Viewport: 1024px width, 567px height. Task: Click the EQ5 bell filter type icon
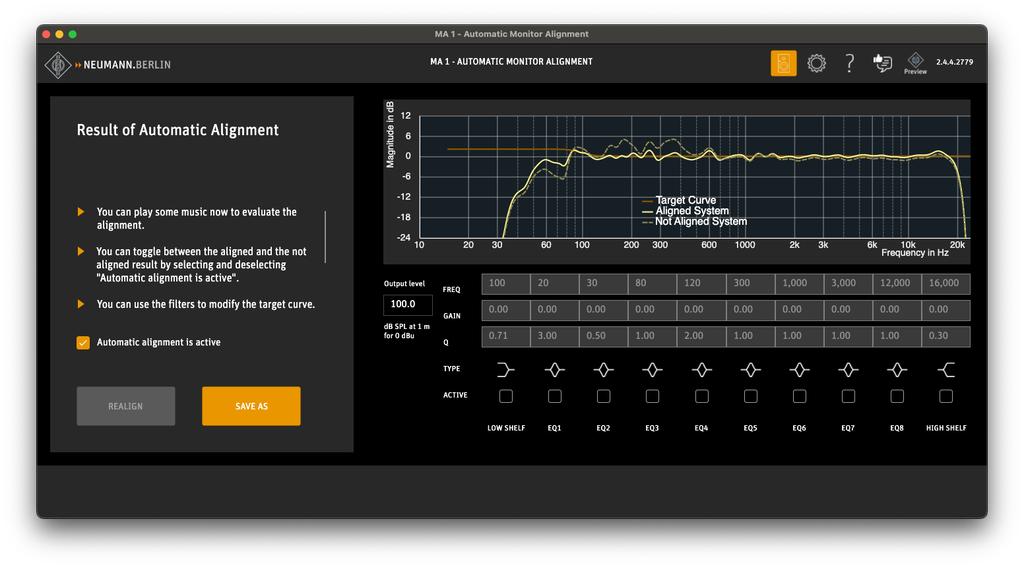(750, 370)
